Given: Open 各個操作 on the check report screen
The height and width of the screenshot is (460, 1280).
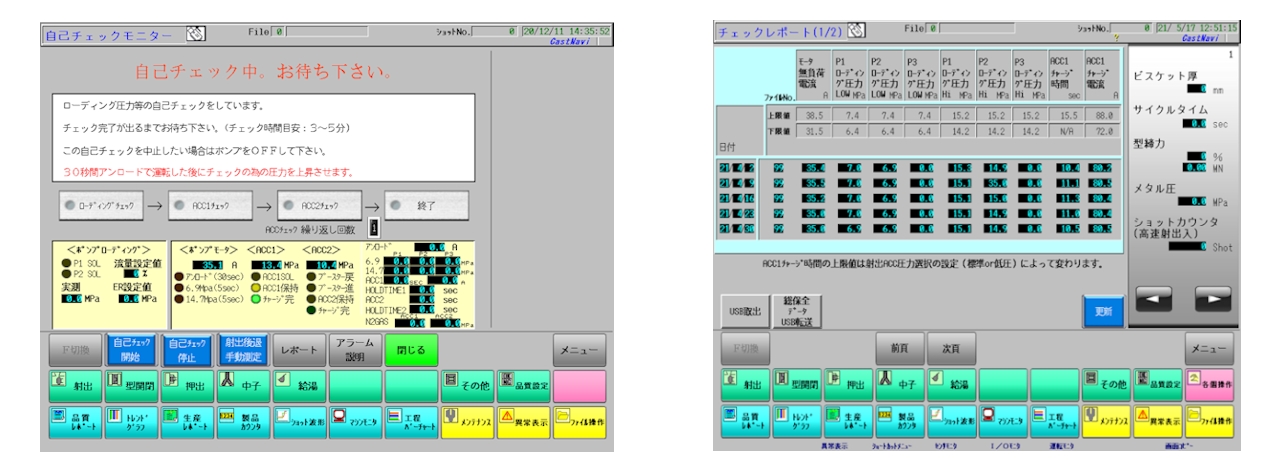Looking at the screenshot, I should click(x=1210, y=383).
